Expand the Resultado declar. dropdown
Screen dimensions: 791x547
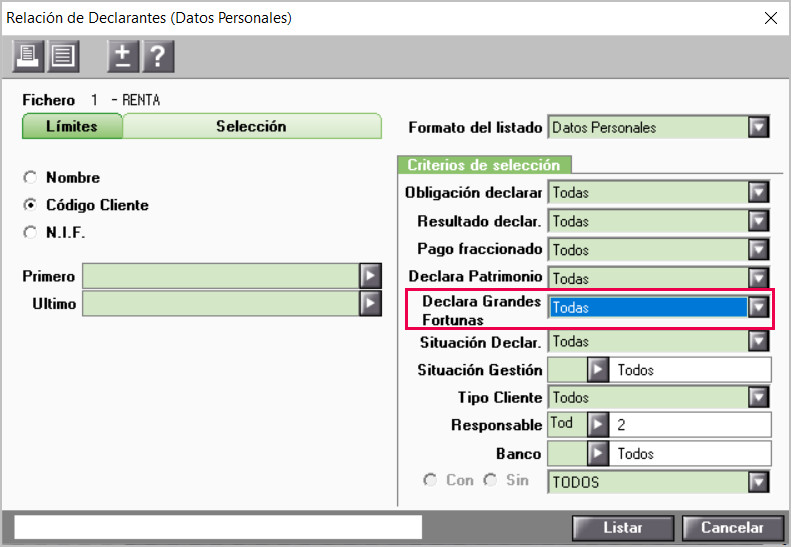click(x=758, y=221)
